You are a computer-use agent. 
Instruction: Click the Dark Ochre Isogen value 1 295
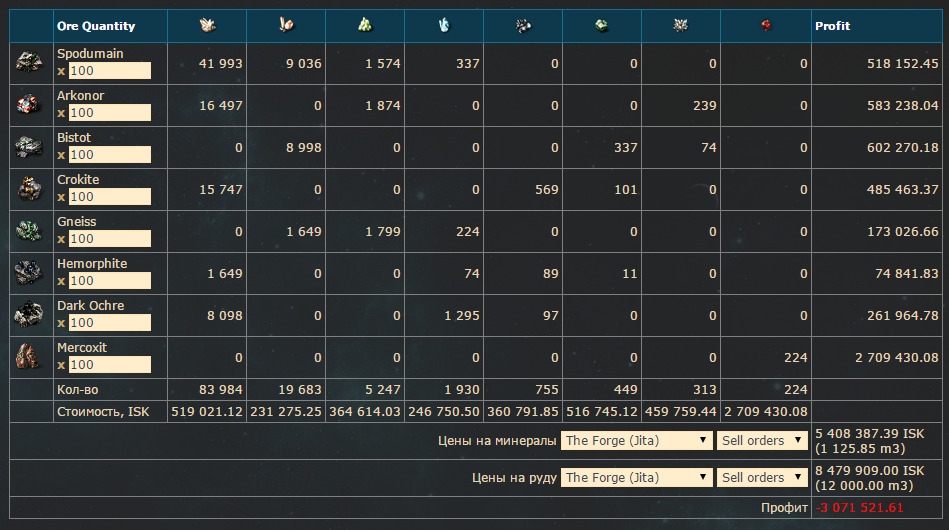[x=462, y=316]
